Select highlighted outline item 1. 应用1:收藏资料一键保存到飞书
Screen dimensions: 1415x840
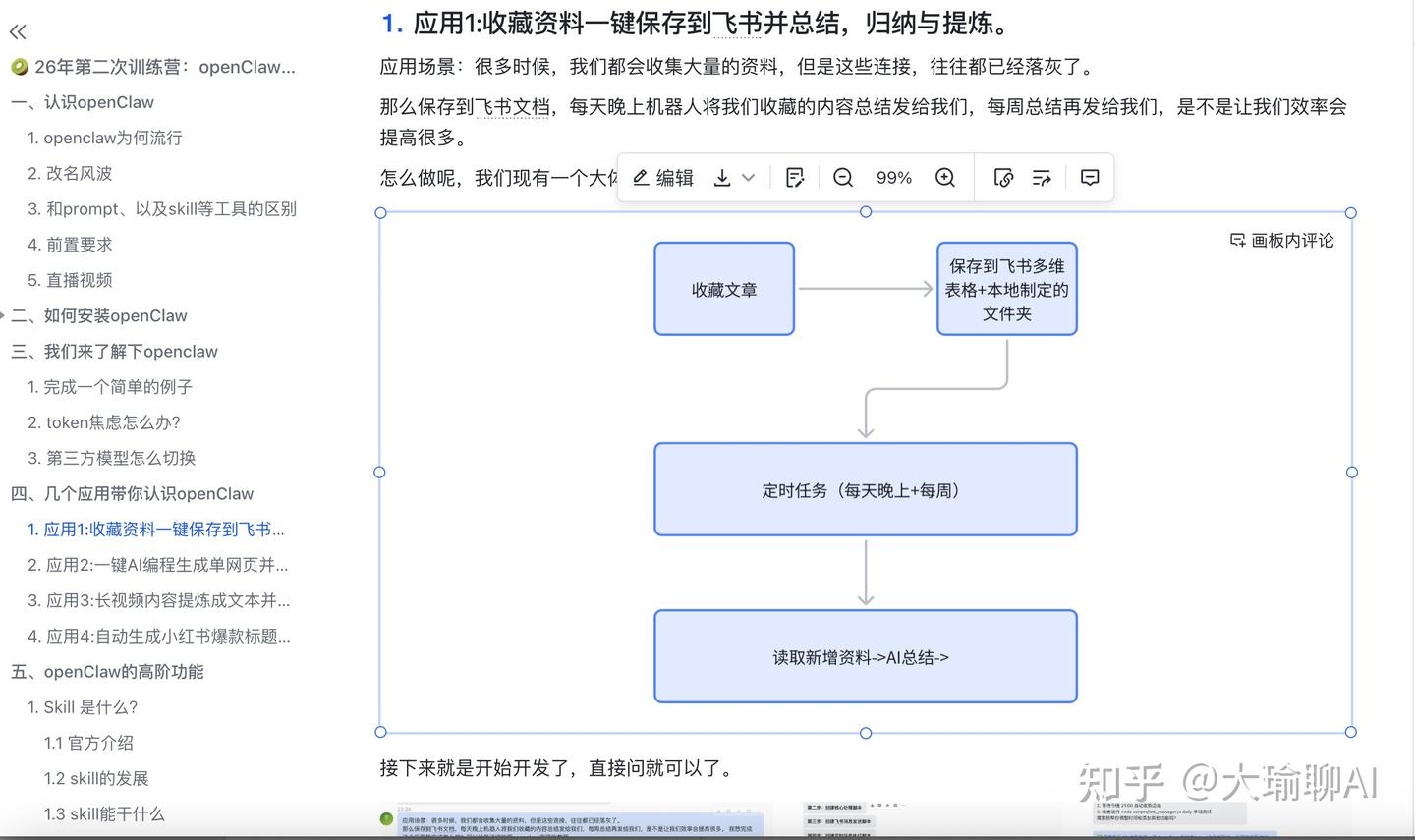[156, 530]
